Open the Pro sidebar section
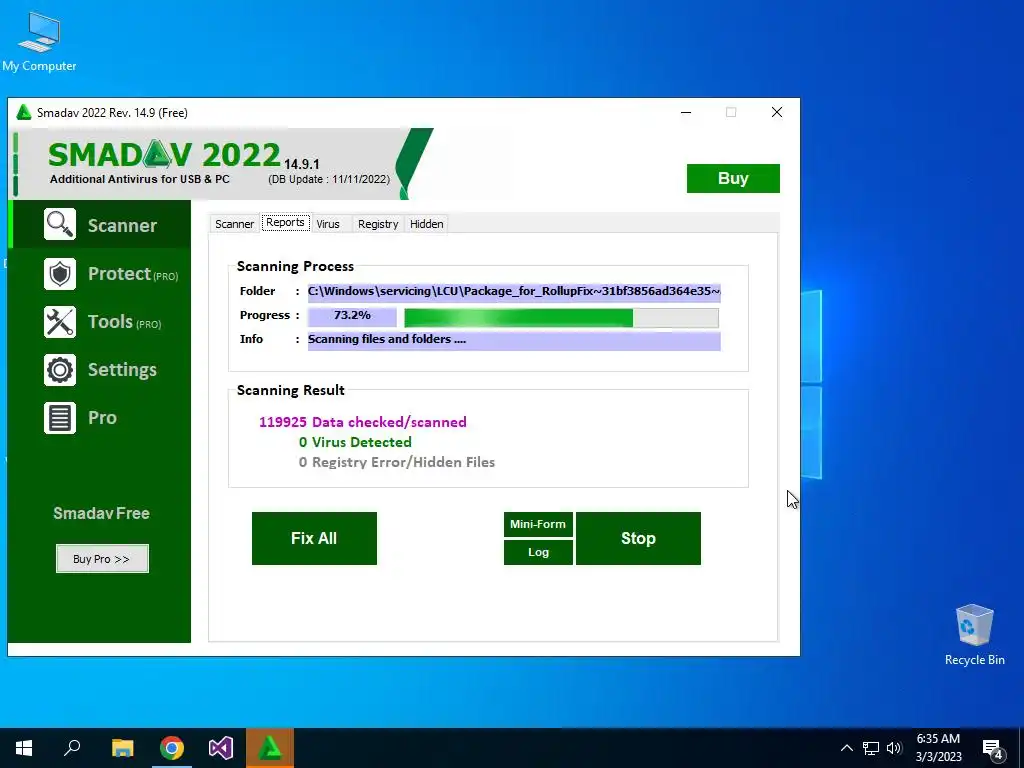Image resolution: width=1024 pixels, height=768 pixels. [x=100, y=418]
